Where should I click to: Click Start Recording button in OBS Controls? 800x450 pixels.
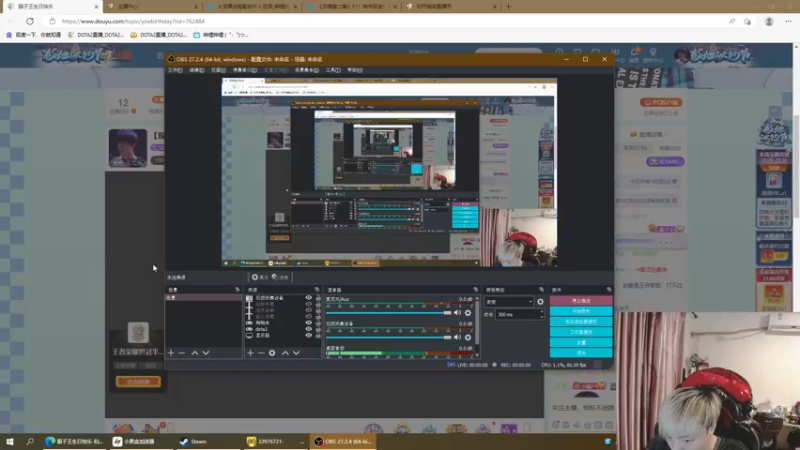pyautogui.click(x=581, y=311)
